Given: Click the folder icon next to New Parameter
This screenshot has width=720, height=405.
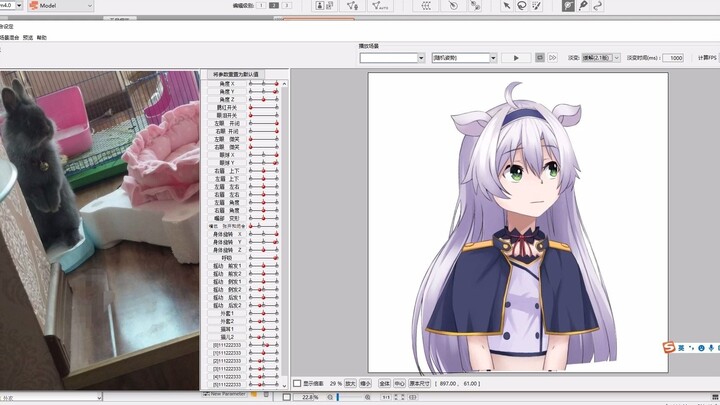Looking at the screenshot, I should (254, 394).
